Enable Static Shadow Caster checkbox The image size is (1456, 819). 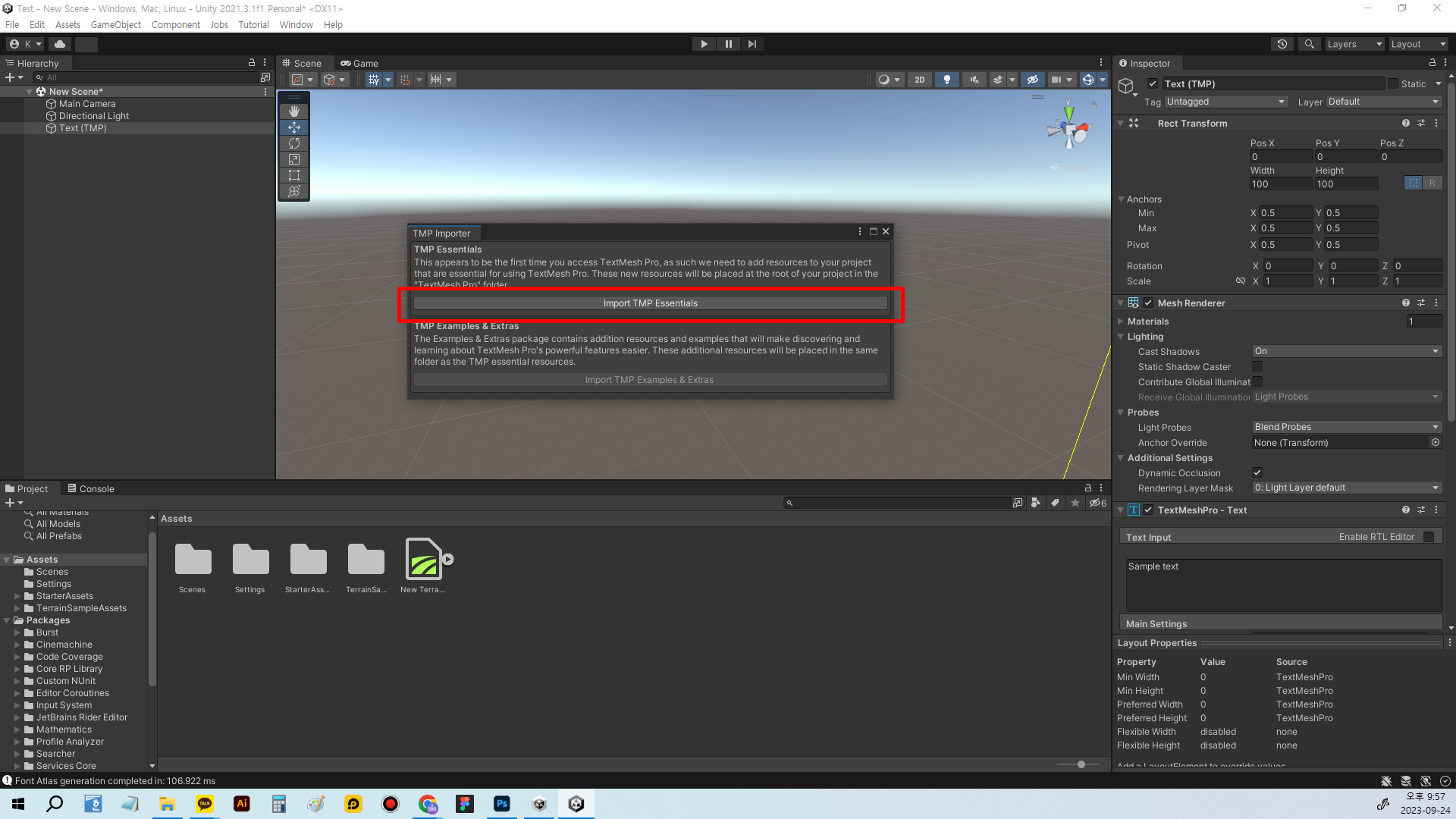(x=1257, y=366)
